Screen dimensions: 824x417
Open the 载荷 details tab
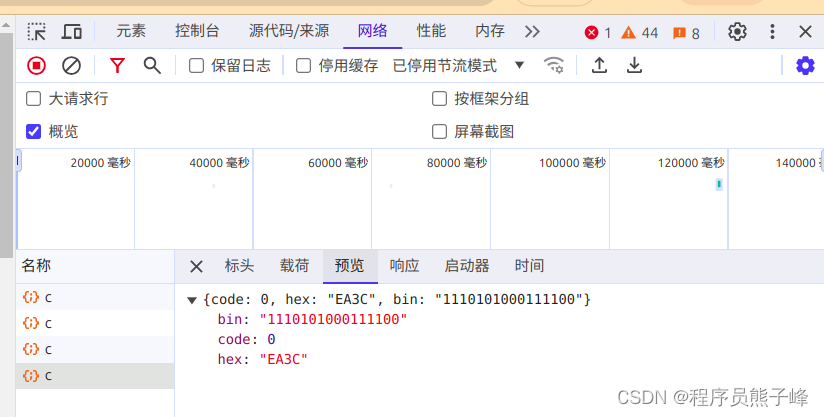[x=294, y=265]
